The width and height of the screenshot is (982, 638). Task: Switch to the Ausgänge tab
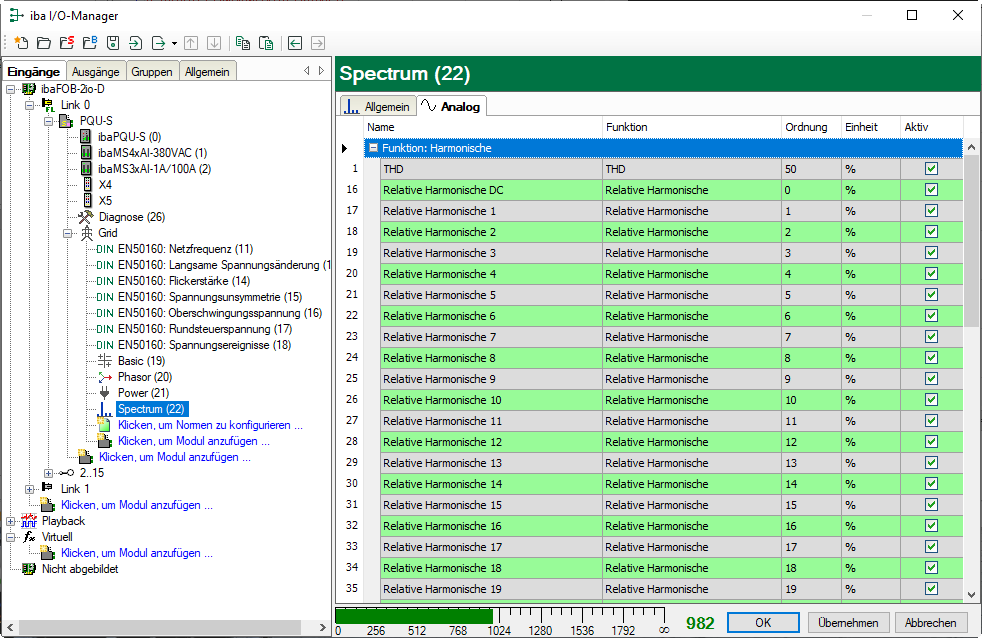click(96, 71)
